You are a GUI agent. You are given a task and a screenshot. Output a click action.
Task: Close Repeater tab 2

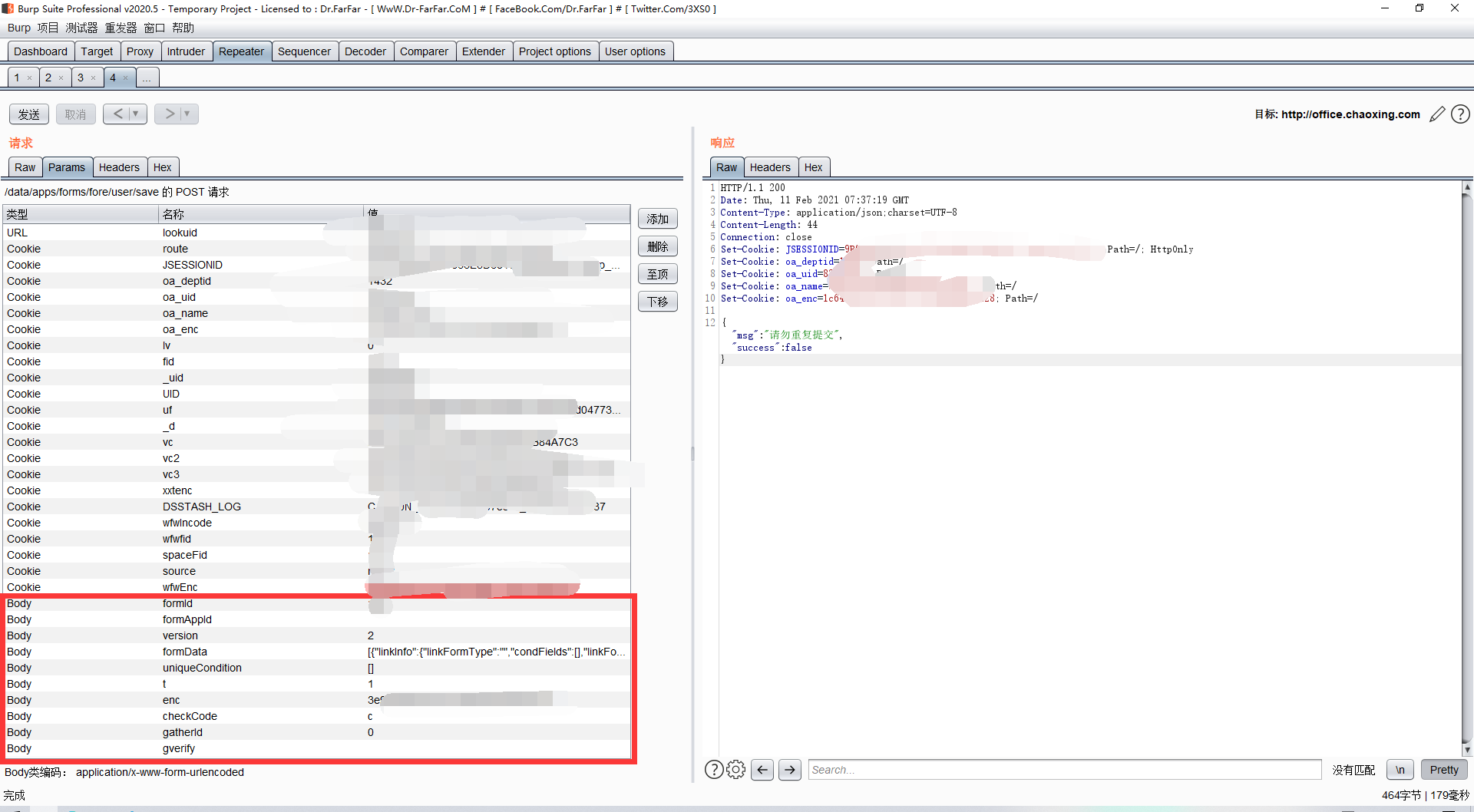(x=61, y=78)
